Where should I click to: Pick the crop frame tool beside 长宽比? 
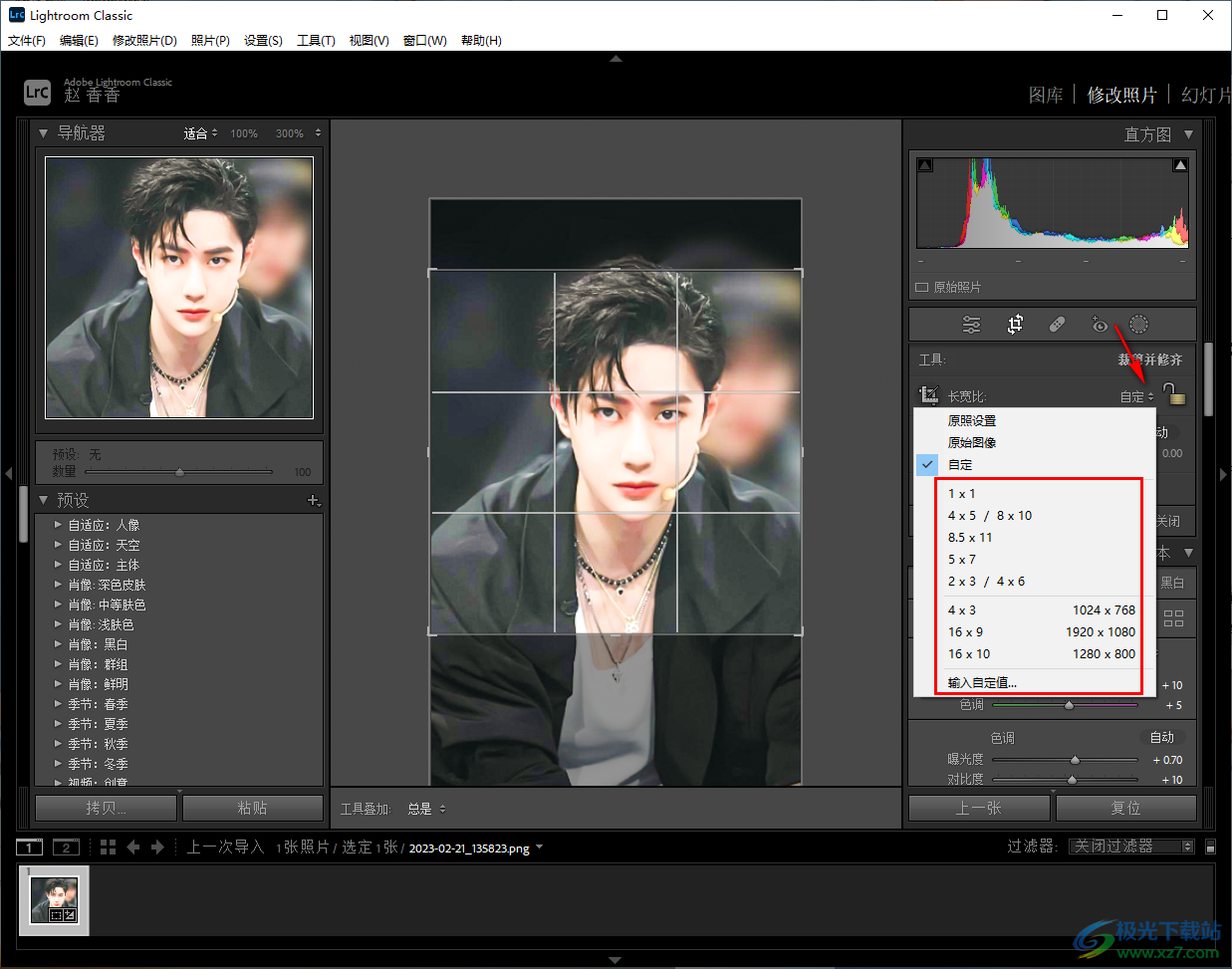(928, 395)
